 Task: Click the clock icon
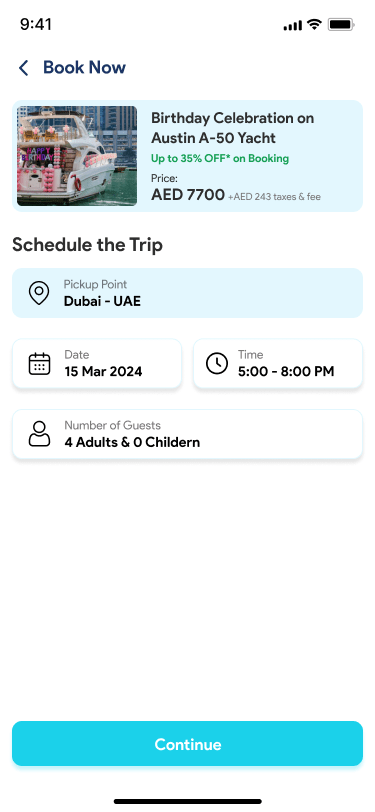point(217,364)
